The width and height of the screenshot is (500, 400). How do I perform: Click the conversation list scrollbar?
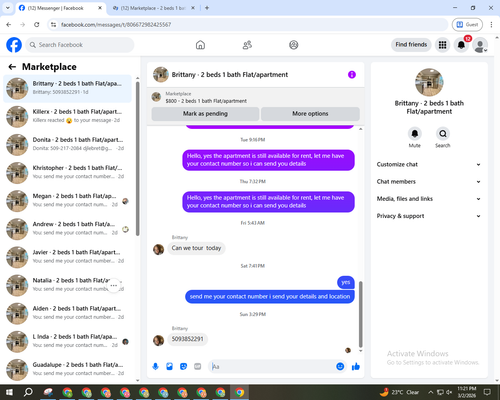pos(137,159)
